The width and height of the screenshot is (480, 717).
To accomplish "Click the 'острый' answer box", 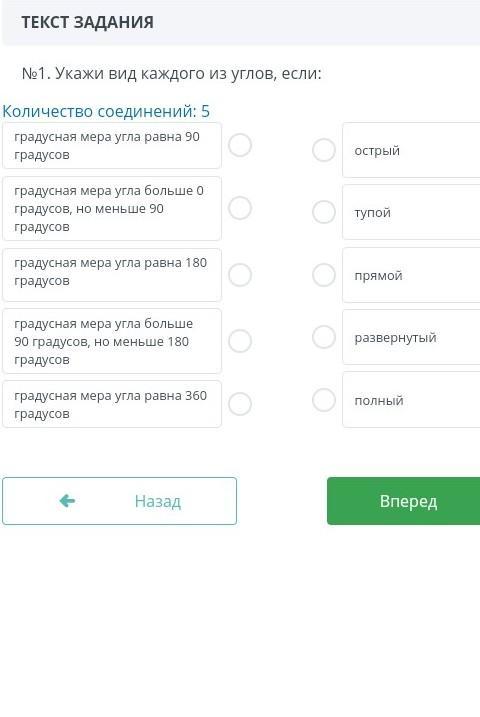I will click(411, 150).
